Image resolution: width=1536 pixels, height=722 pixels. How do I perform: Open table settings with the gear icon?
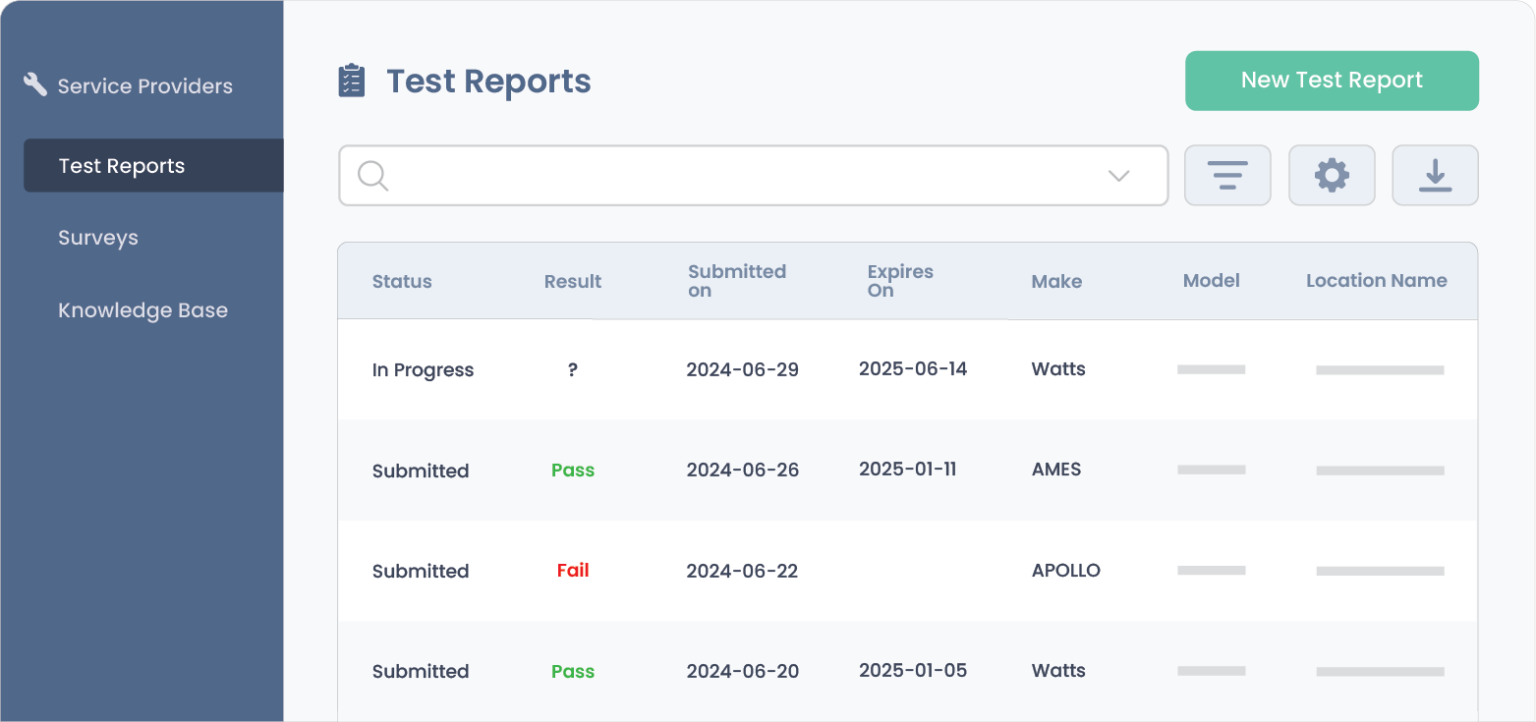(x=1331, y=176)
